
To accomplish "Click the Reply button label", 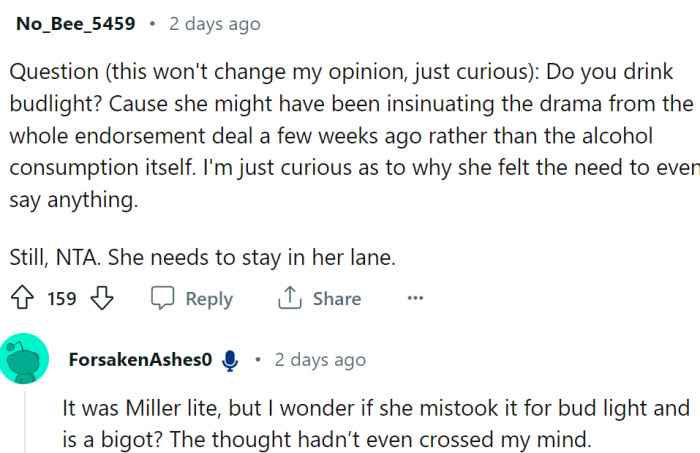I will (209, 299).
